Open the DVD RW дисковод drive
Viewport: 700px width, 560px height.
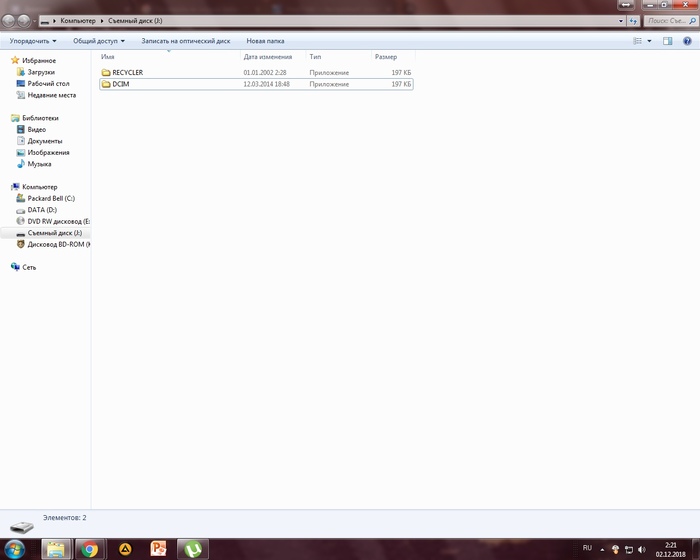pyautogui.click(x=58, y=221)
